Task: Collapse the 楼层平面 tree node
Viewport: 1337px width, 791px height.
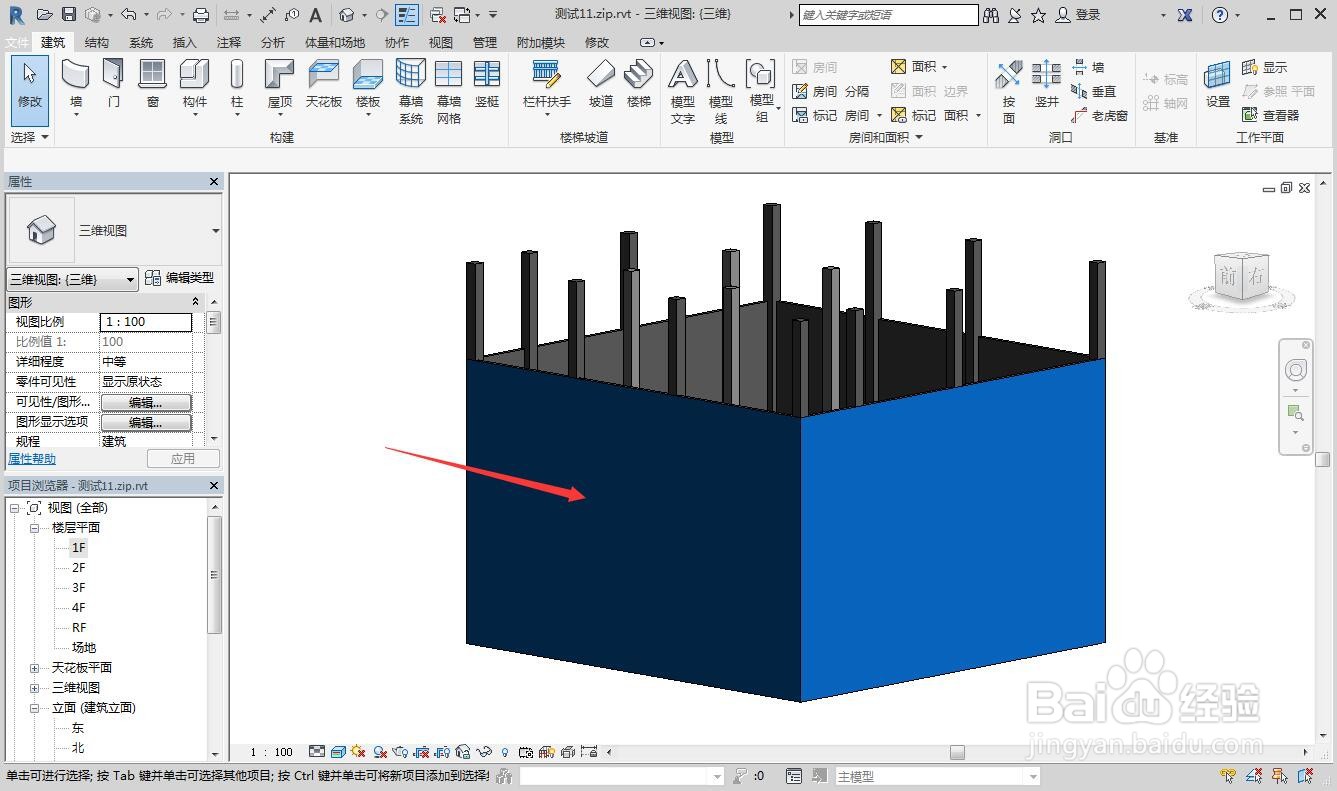Action: pos(34,528)
